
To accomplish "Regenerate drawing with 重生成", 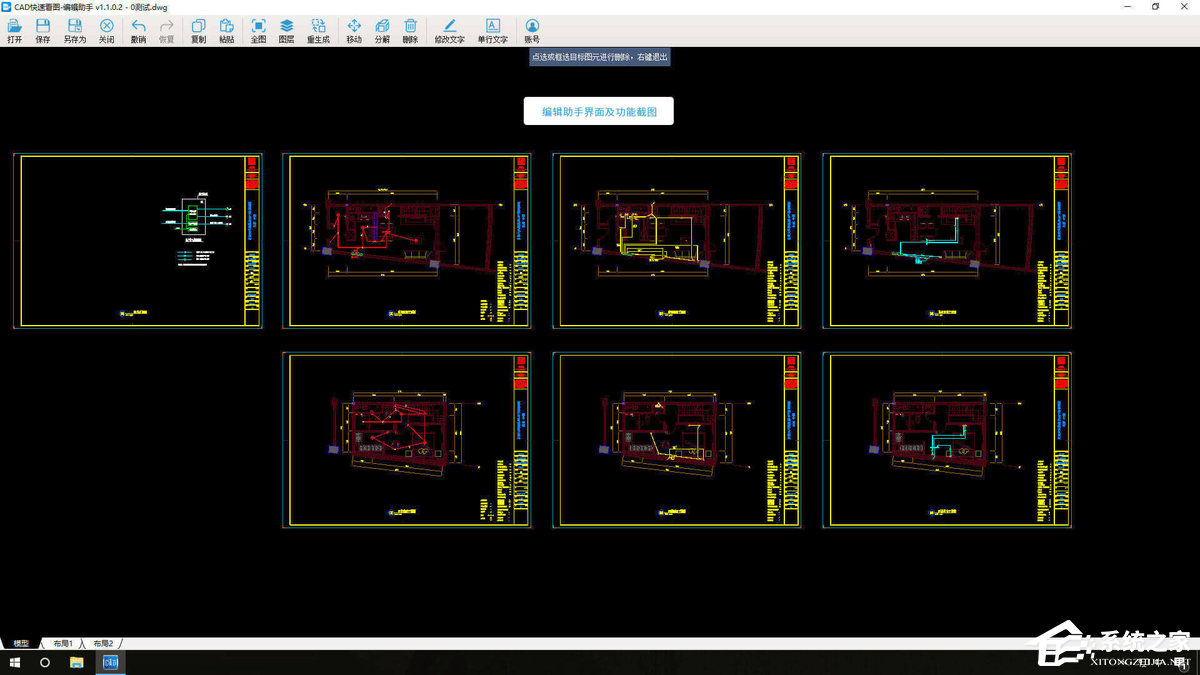I will pyautogui.click(x=318, y=31).
